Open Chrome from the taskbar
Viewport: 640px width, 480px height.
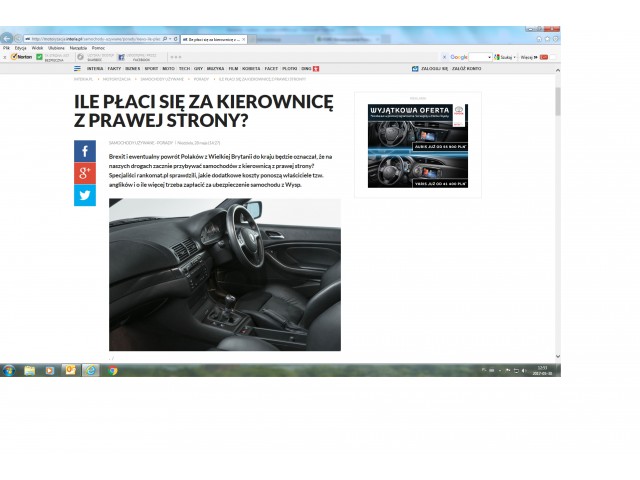113,370
